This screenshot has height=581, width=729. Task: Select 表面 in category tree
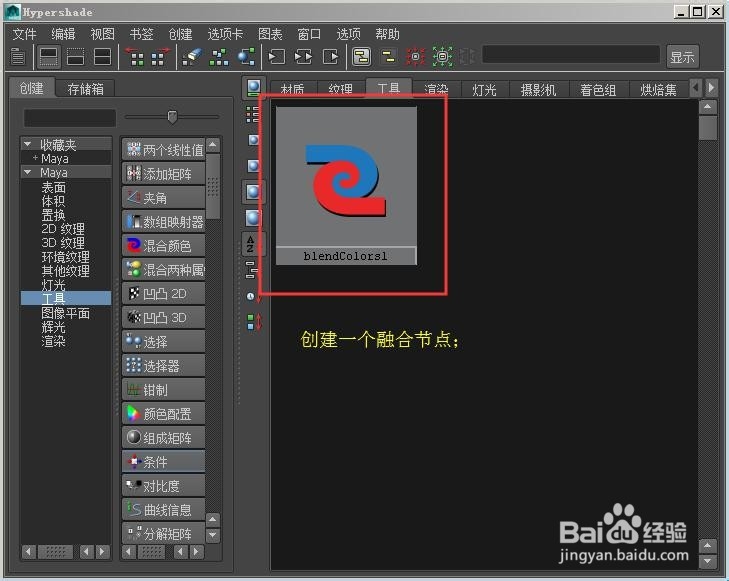(53, 187)
